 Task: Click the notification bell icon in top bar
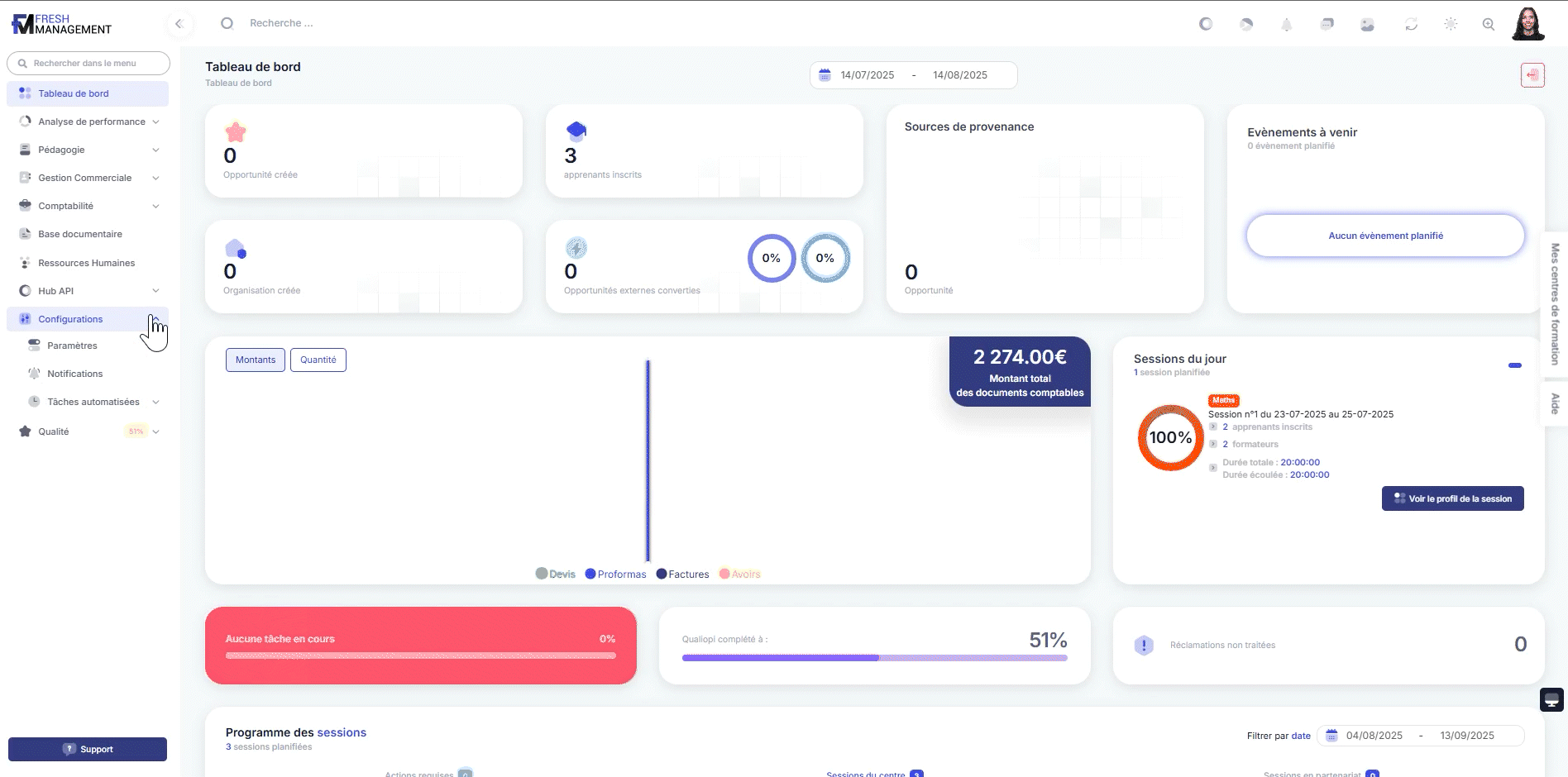point(1286,25)
